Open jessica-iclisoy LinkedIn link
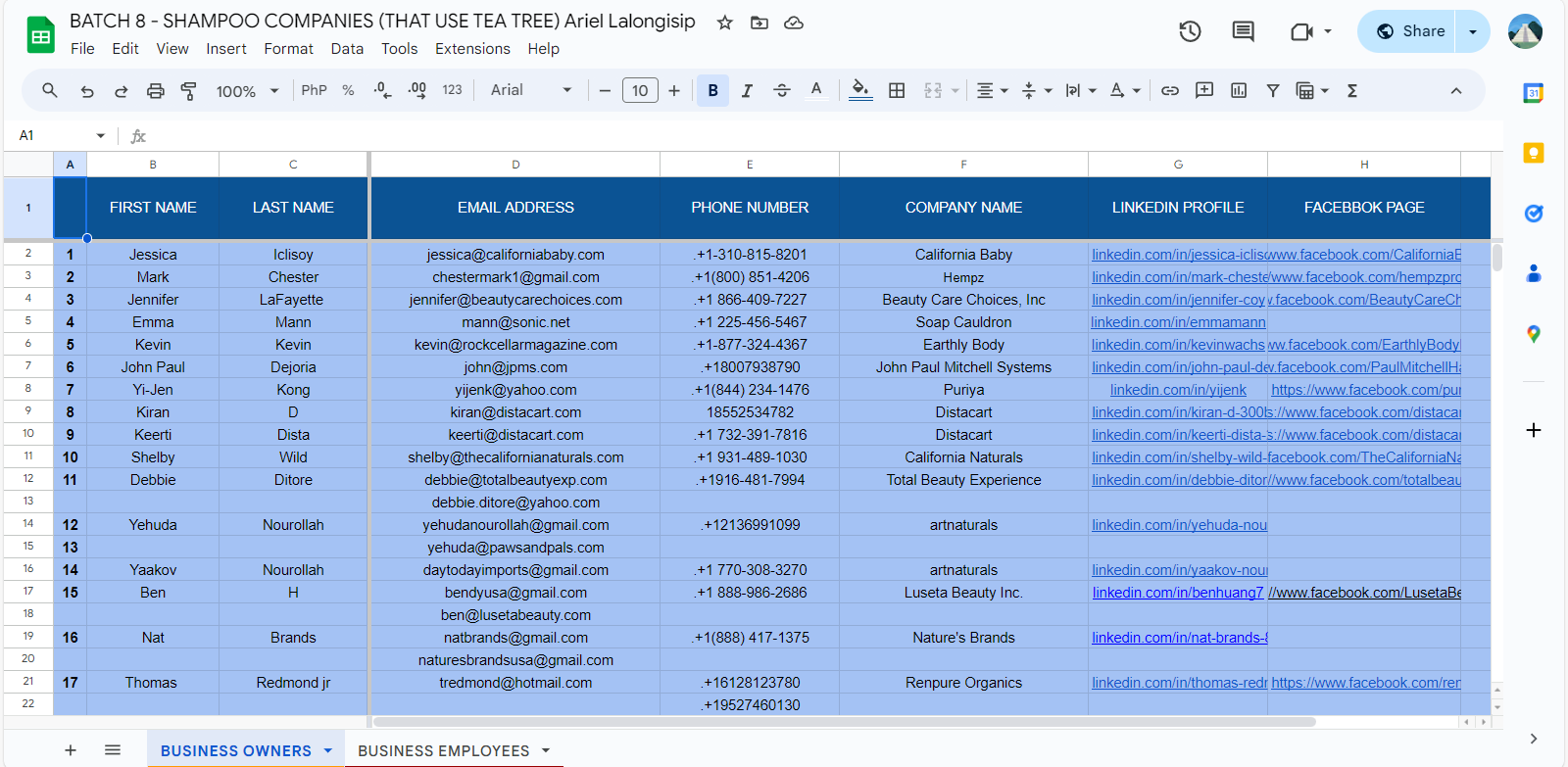This screenshot has height=767, width=1568. pyautogui.click(x=1179, y=255)
